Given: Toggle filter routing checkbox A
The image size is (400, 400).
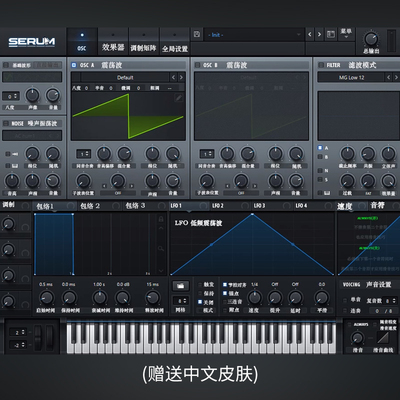Looking at the screenshot, I should click(320, 148).
